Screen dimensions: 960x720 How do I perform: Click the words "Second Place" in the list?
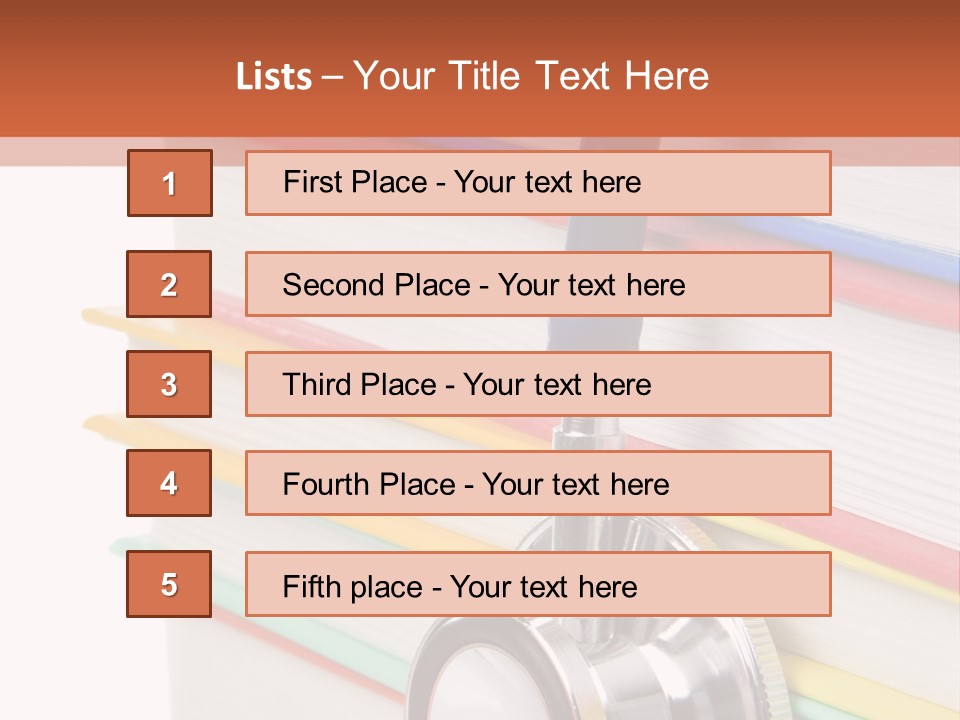(x=377, y=285)
